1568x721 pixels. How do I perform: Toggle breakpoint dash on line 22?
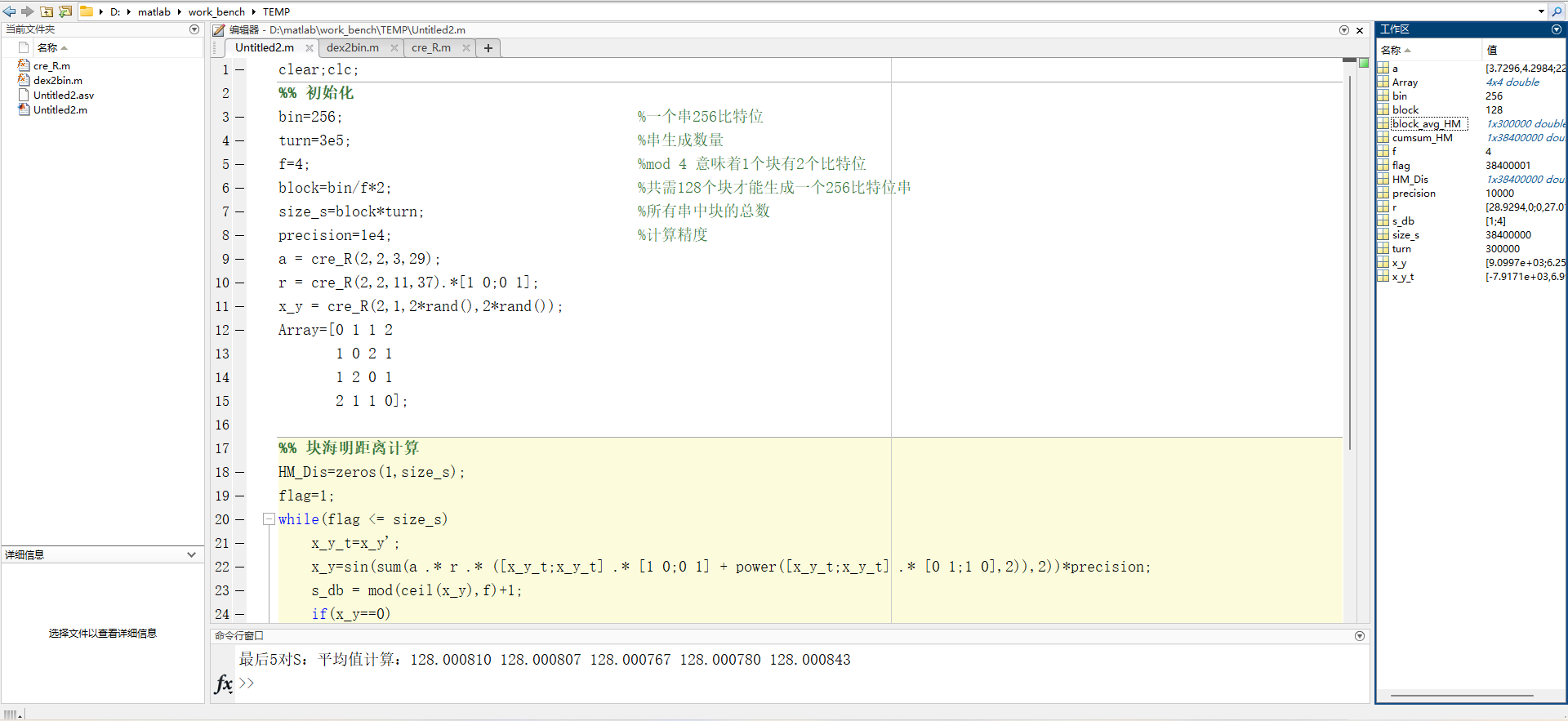(x=240, y=567)
